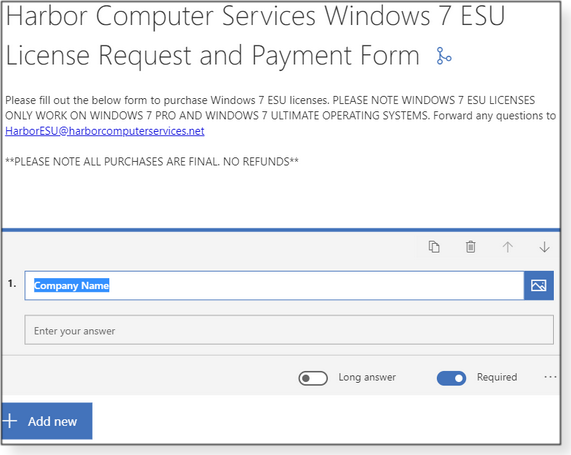The height and width of the screenshot is (455, 571).
Task: Select question number 1 label
Action: pos(12,284)
